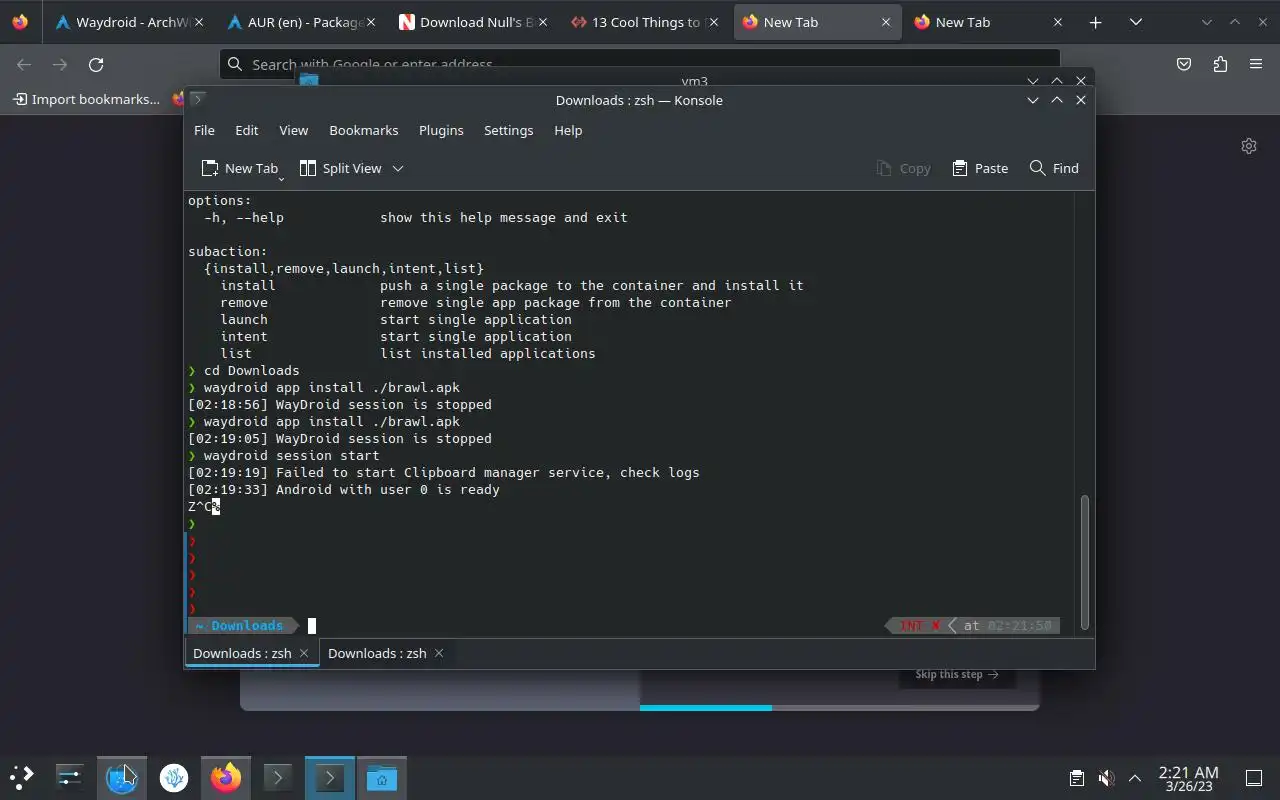This screenshot has height=800, width=1280.
Task: Open clipboard tray icon
Action: (1076, 778)
